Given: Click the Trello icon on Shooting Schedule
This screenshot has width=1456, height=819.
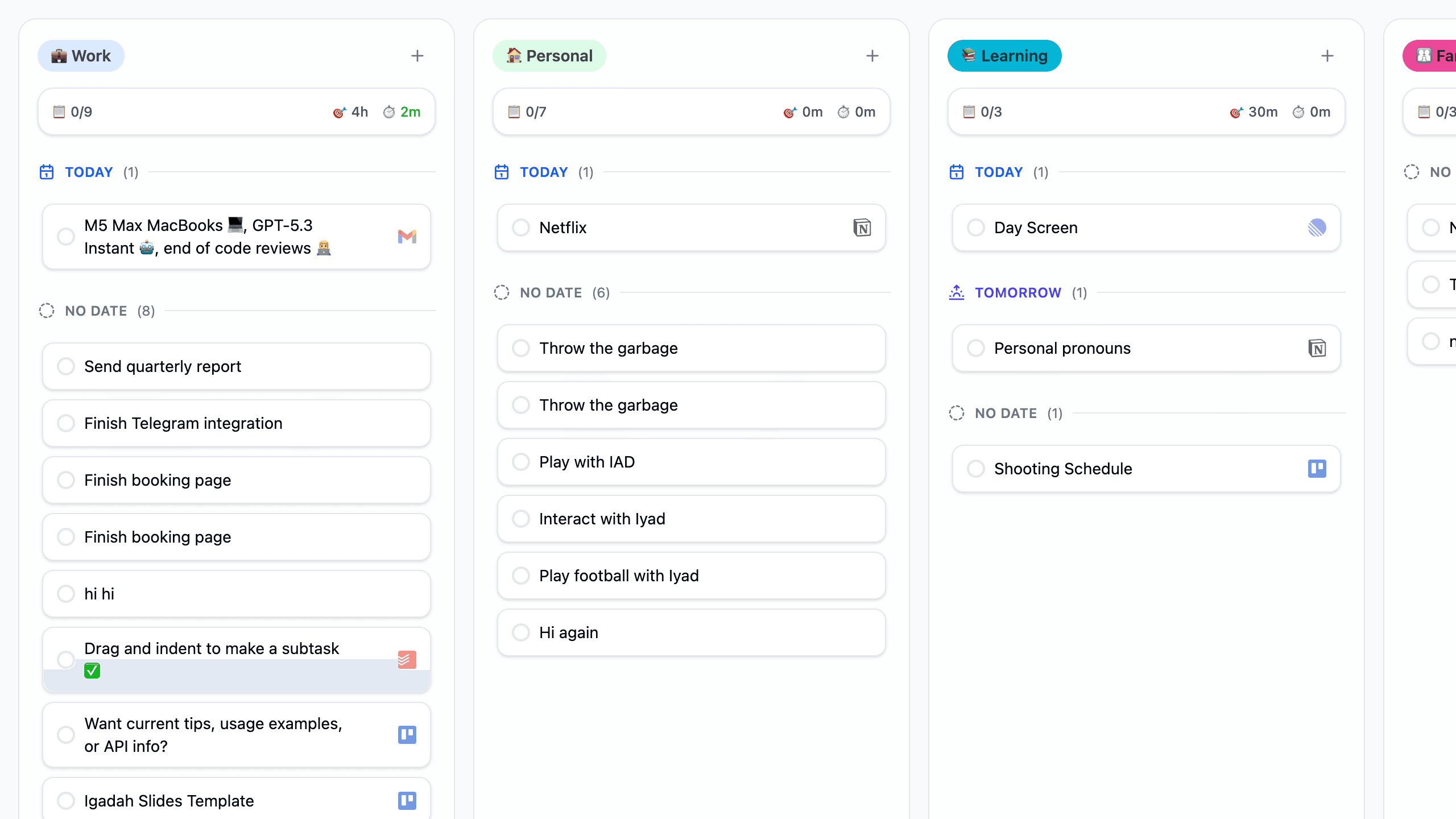Looking at the screenshot, I should [x=1317, y=469].
